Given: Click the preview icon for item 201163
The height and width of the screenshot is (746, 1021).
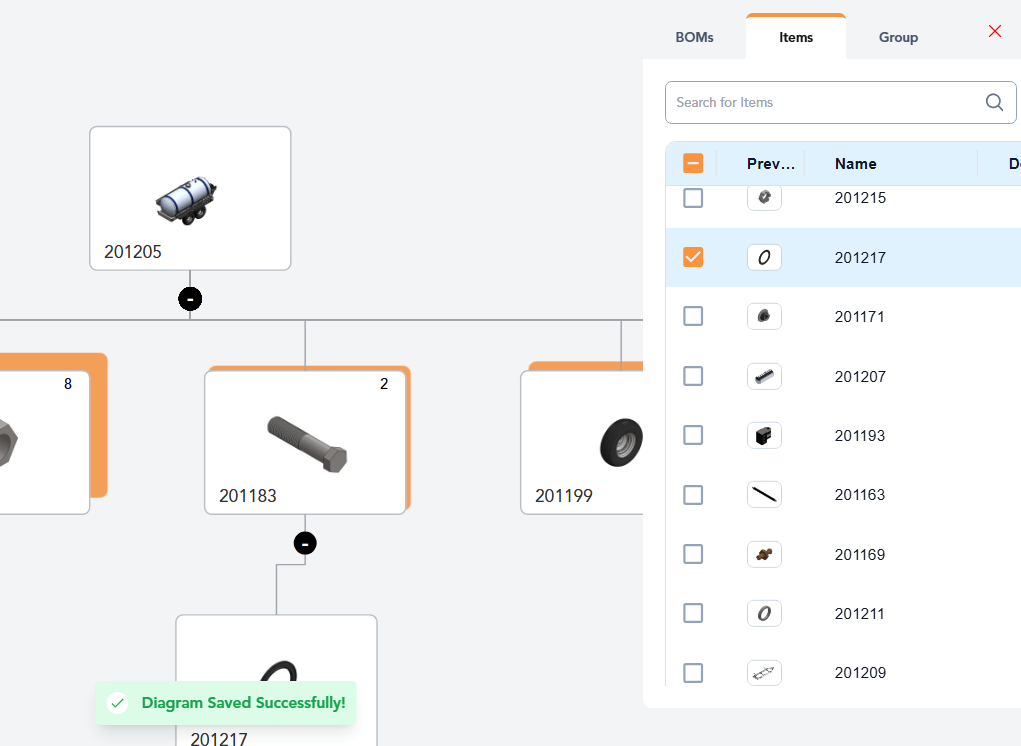Looking at the screenshot, I should 764,494.
